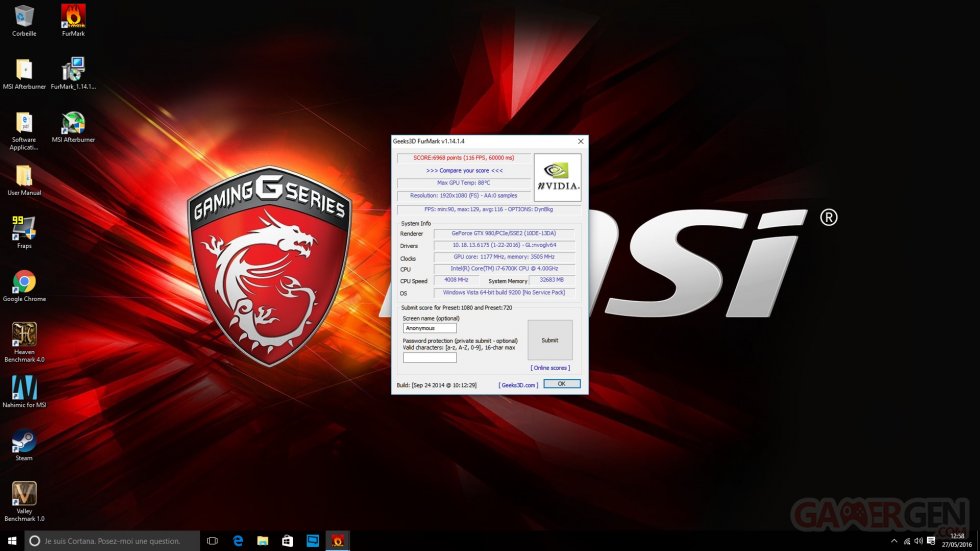This screenshot has height=551, width=980.
Task: Click the 4008 MHz CPU Speed value
Action: 456,280
